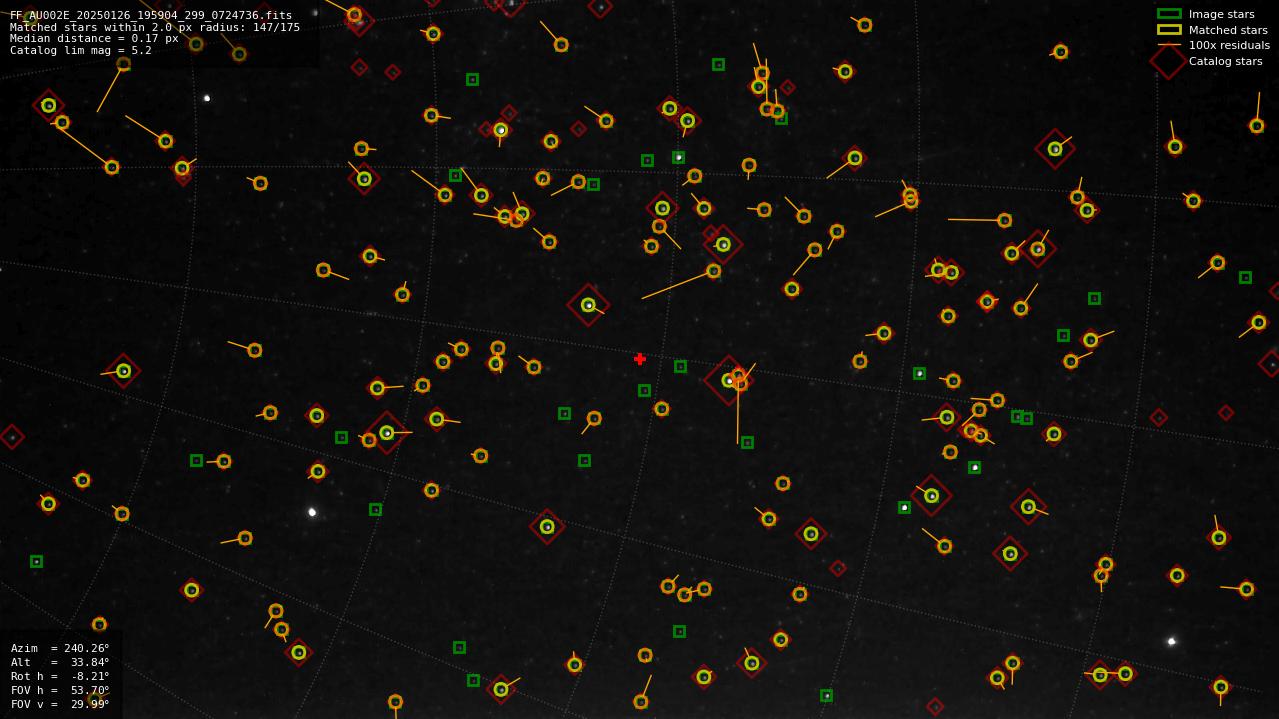This screenshot has height=719, width=1279.
Task: Click the orange 100x residuals legend line
Action: [x=1169, y=45]
